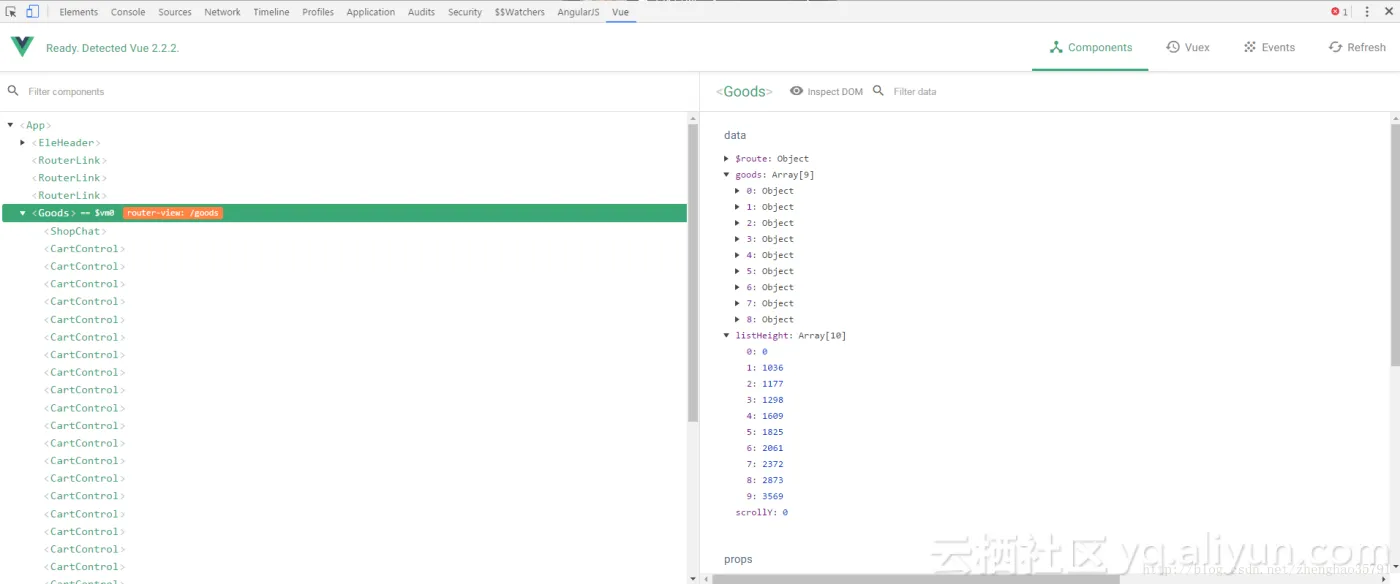The image size is (1400, 584).
Task: Expand the EleHeader component node
Action: pos(22,143)
